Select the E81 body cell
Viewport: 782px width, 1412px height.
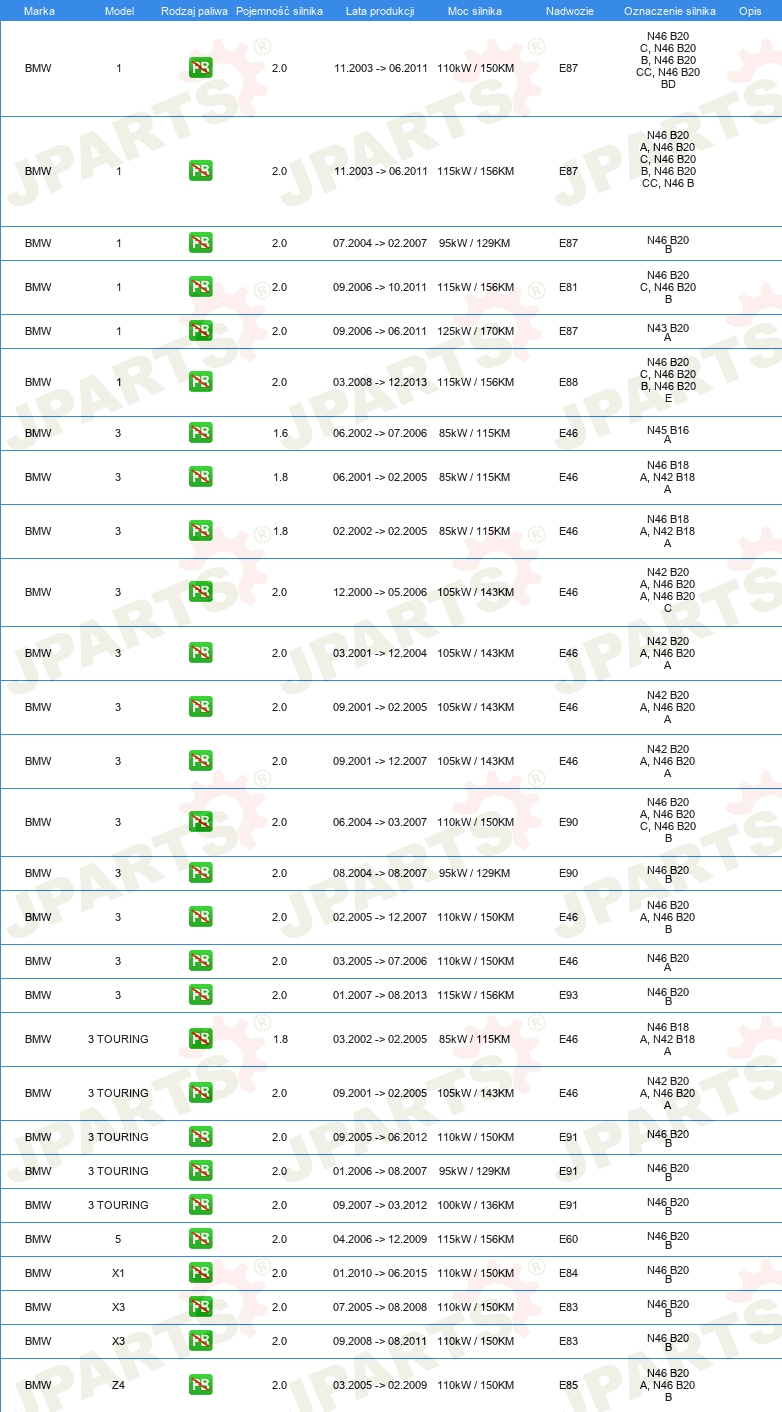(x=568, y=287)
